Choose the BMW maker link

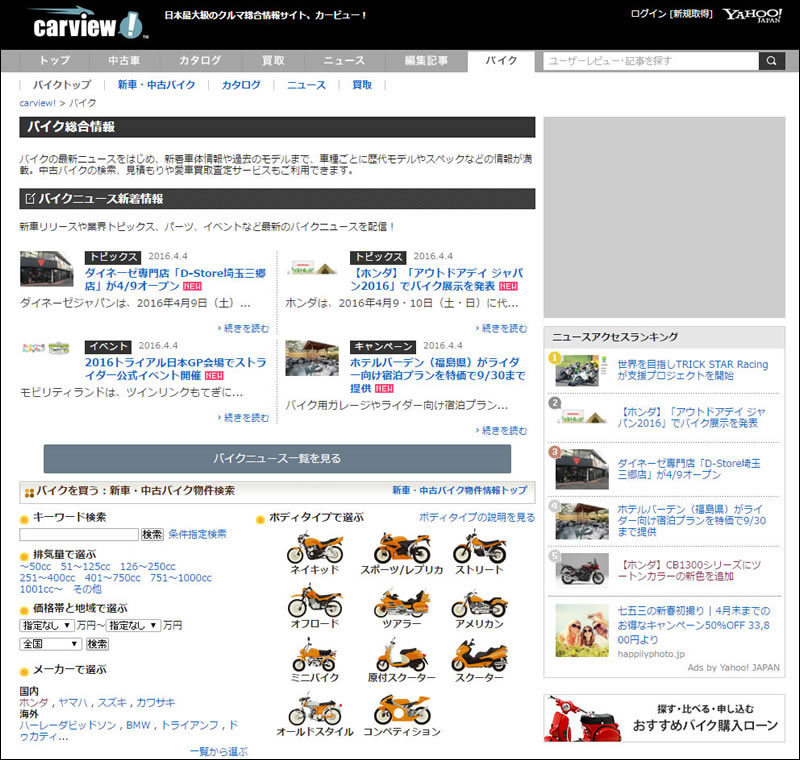[138, 725]
